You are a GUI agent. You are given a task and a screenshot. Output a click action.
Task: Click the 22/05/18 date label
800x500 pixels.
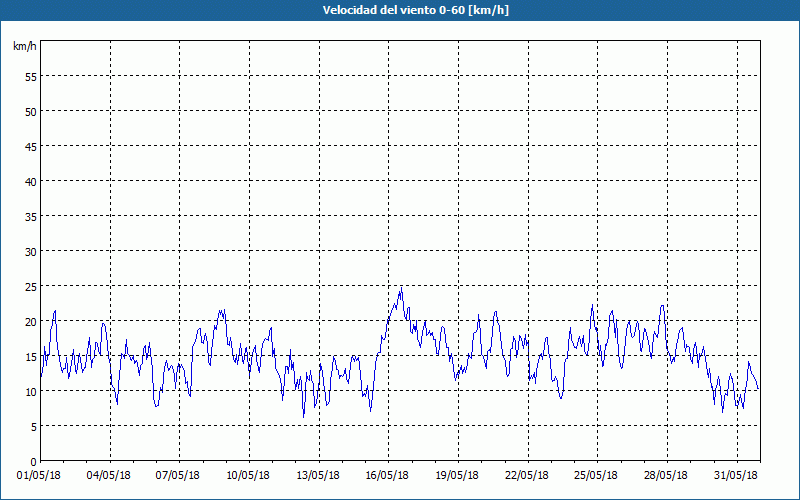pyautogui.click(x=527, y=475)
